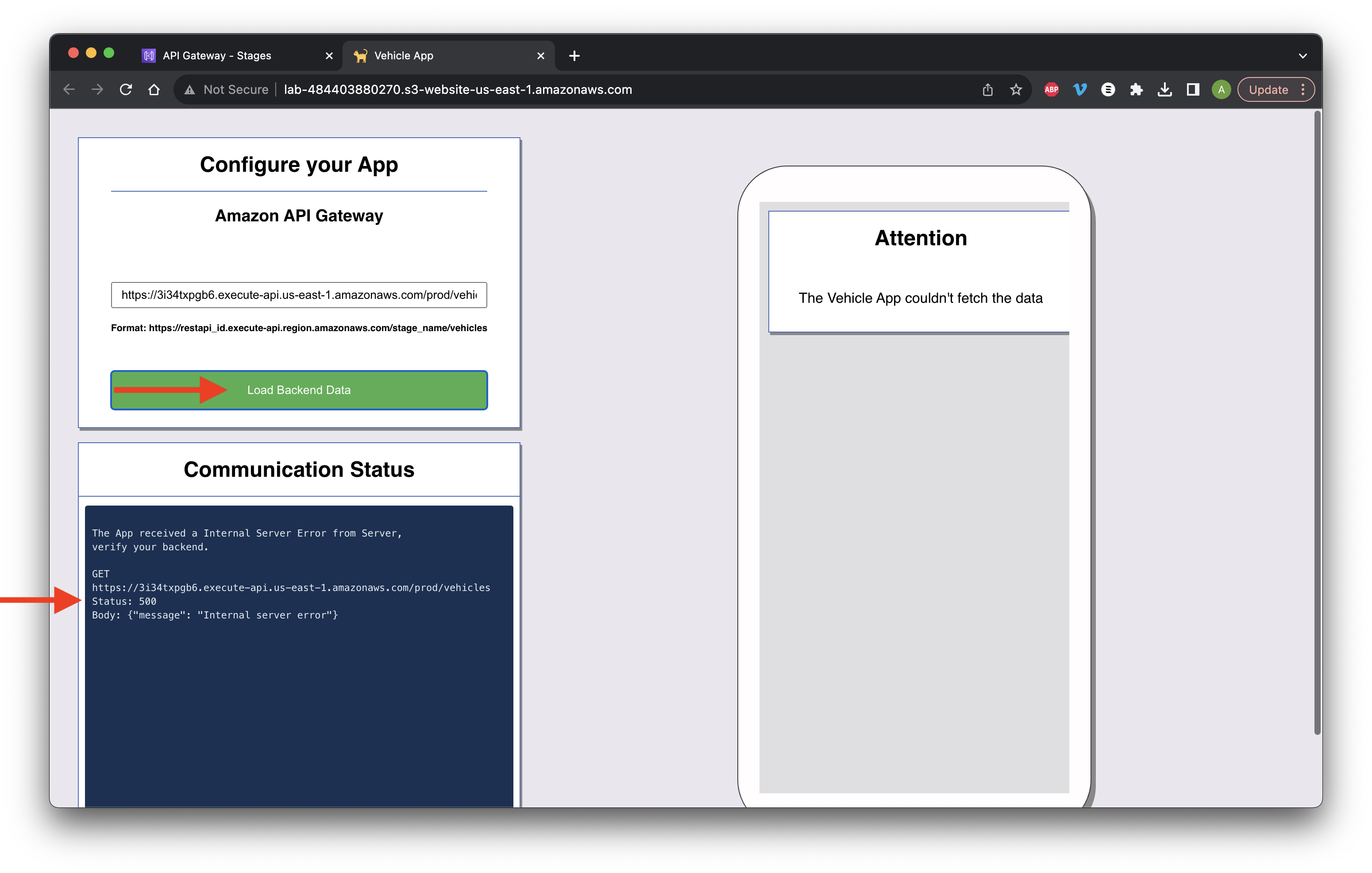Open the white circle extension with lines
The image size is (1372, 873).
coord(1108,89)
